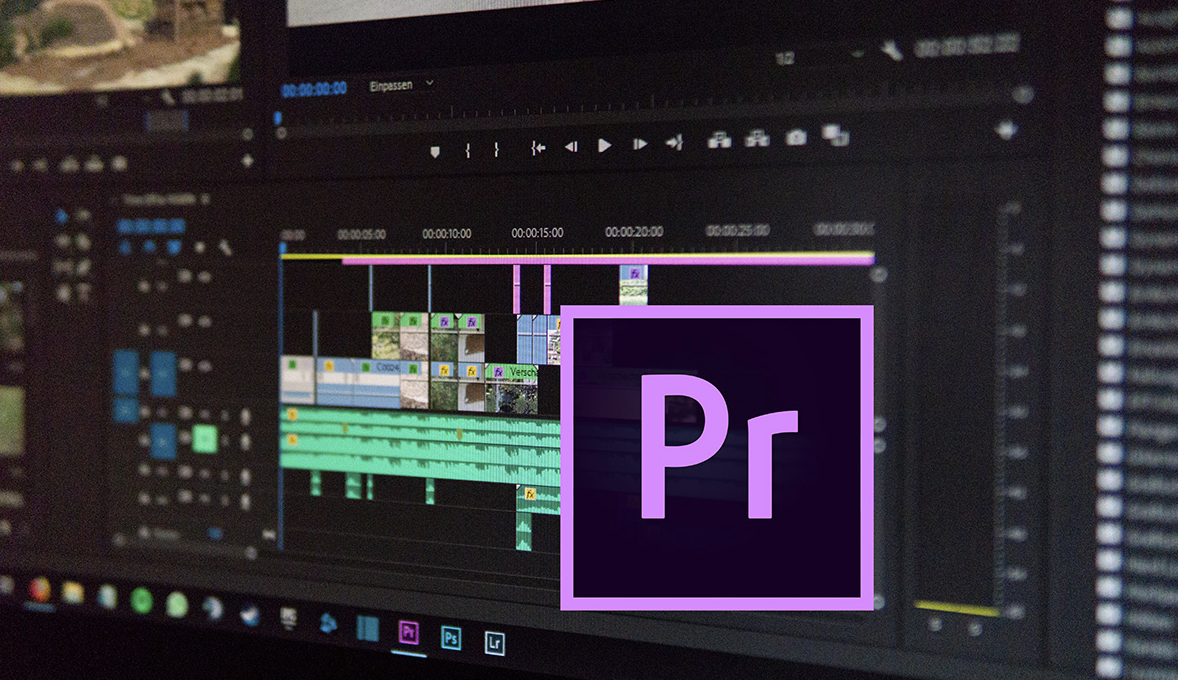
Task: Step forward one frame
Action: (x=639, y=144)
